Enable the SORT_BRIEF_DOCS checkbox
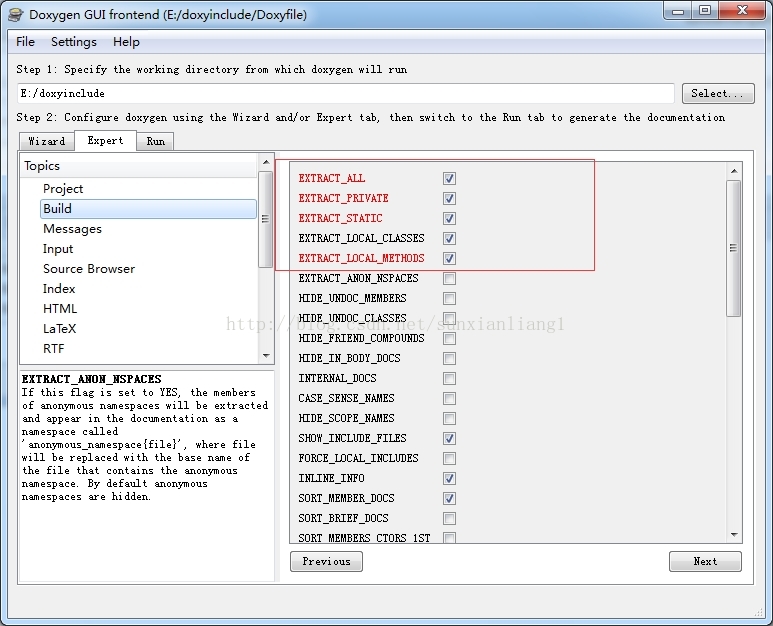 (449, 518)
